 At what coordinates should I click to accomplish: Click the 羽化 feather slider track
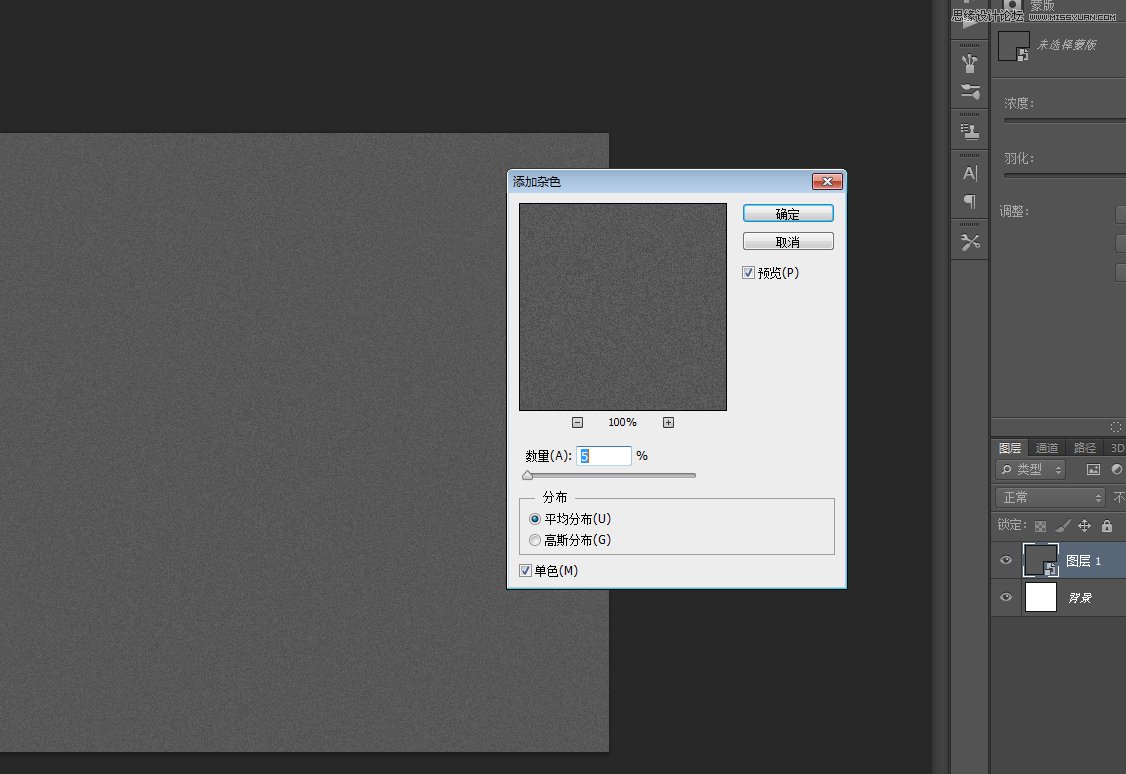tap(1065, 175)
